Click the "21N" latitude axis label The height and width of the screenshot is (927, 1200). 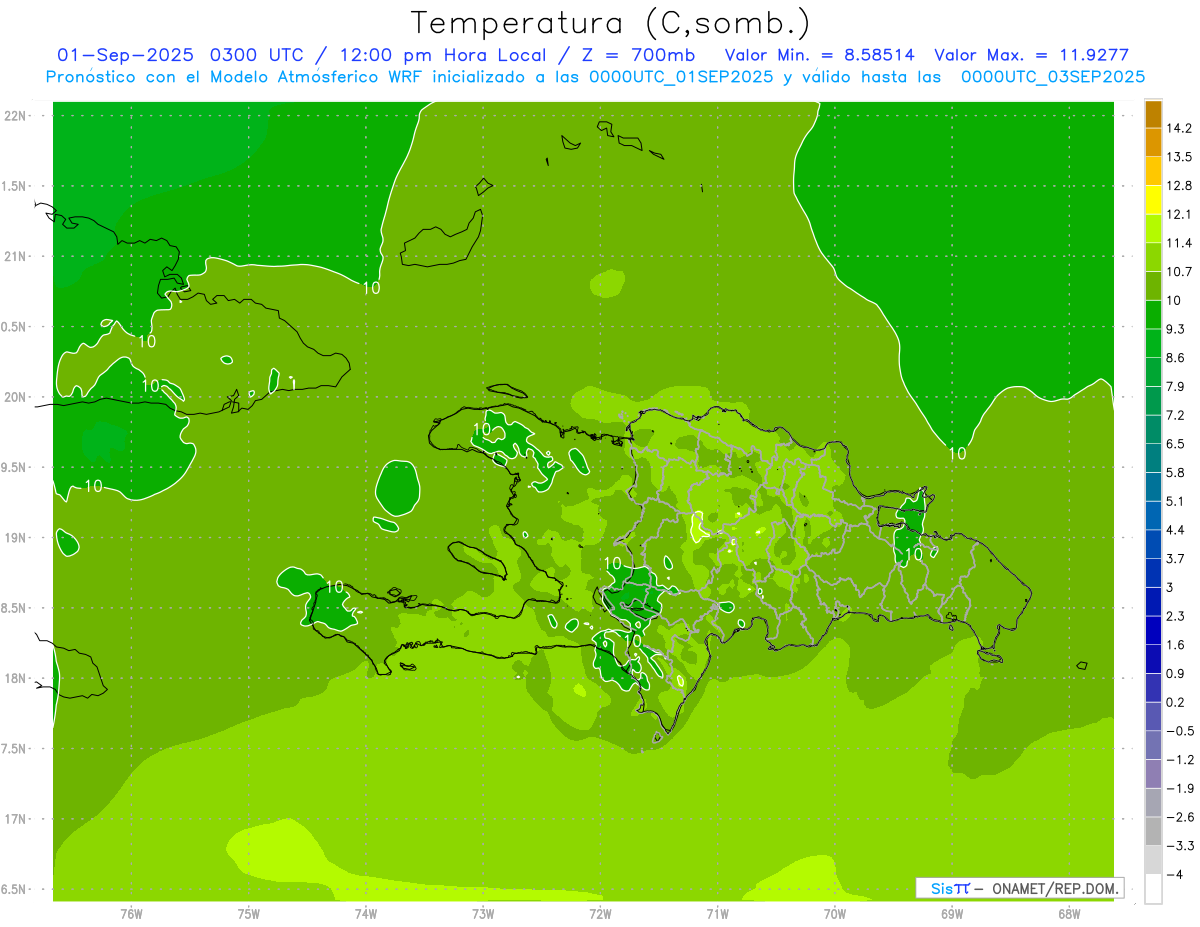click(16, 257)
